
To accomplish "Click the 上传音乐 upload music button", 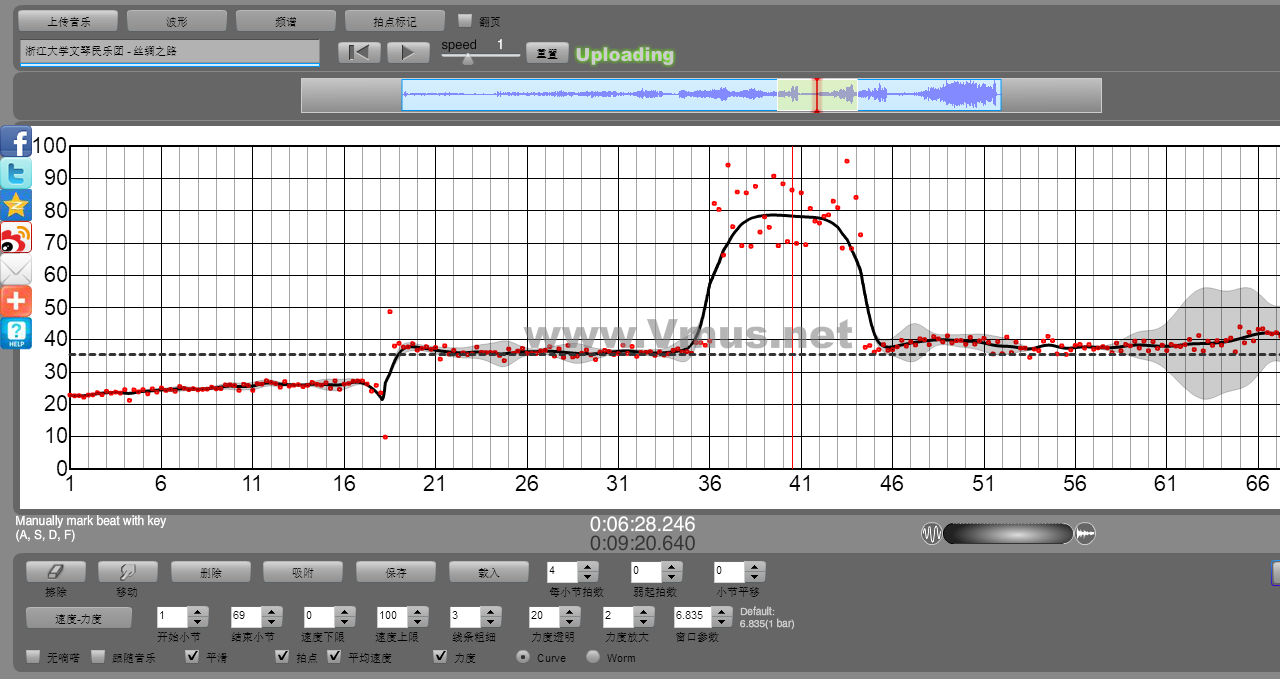I will pyautogui.click(x=68, y=21).
